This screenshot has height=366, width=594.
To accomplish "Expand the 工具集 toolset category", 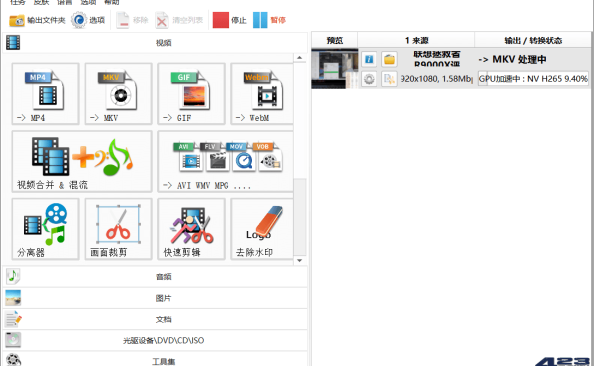I will [x=155, y=360].
